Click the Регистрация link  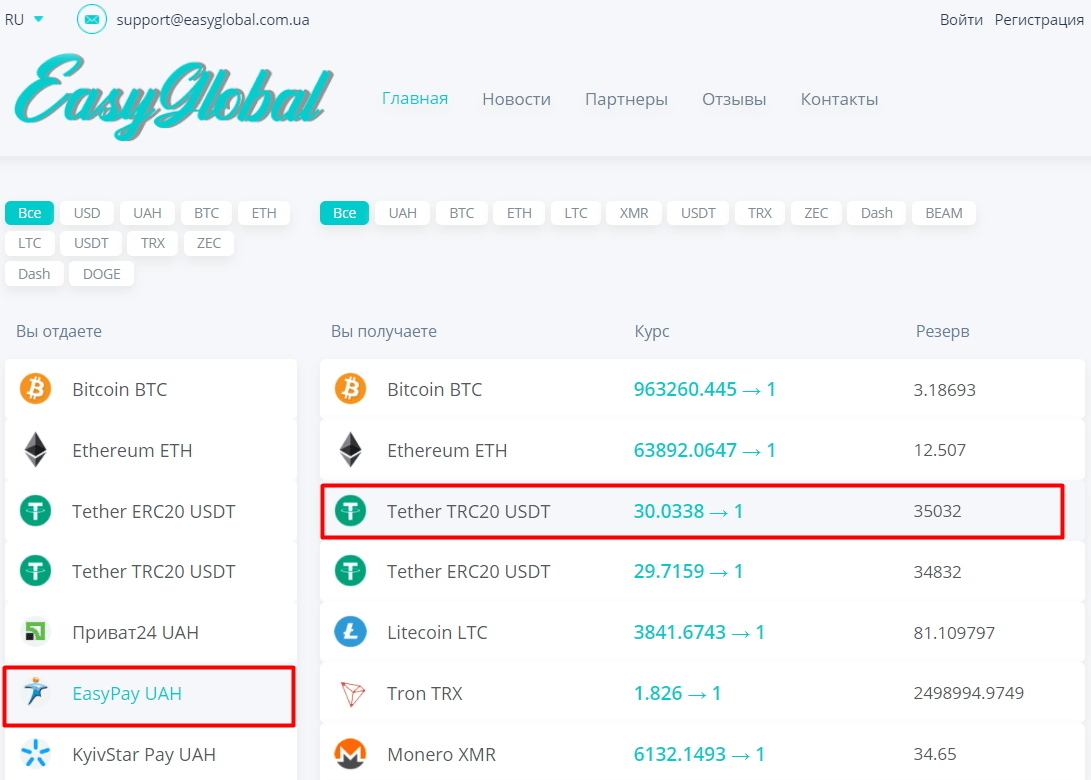1039,20
